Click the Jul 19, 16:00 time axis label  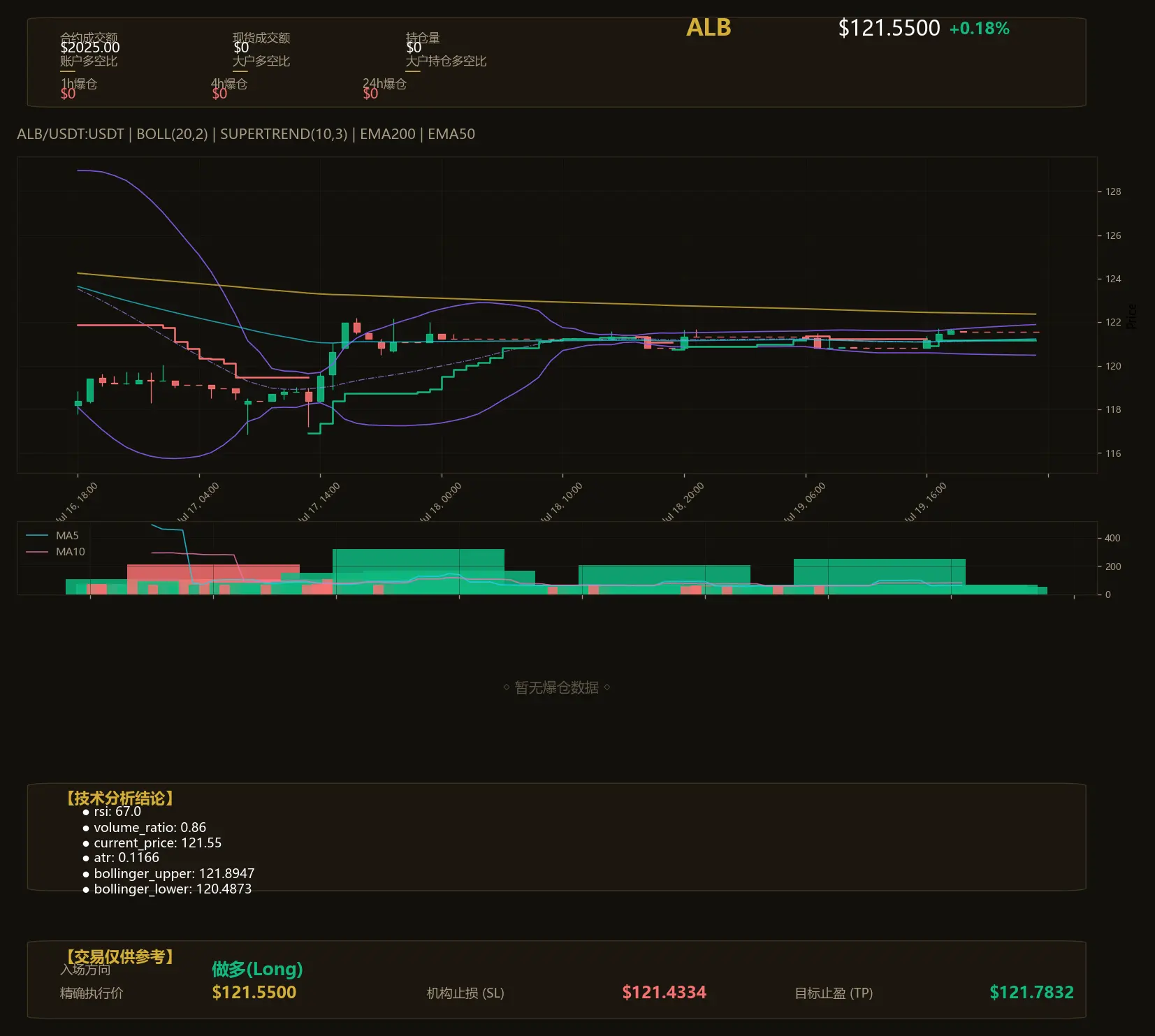click(x=925, y=502)
